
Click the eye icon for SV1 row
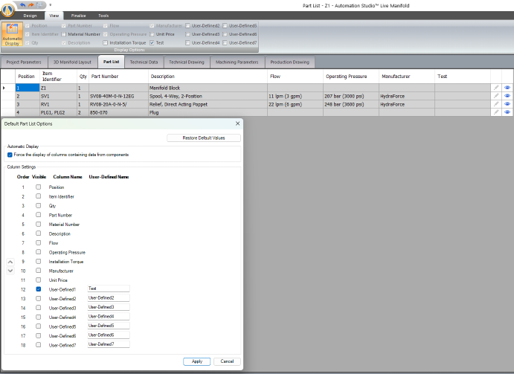507,96
